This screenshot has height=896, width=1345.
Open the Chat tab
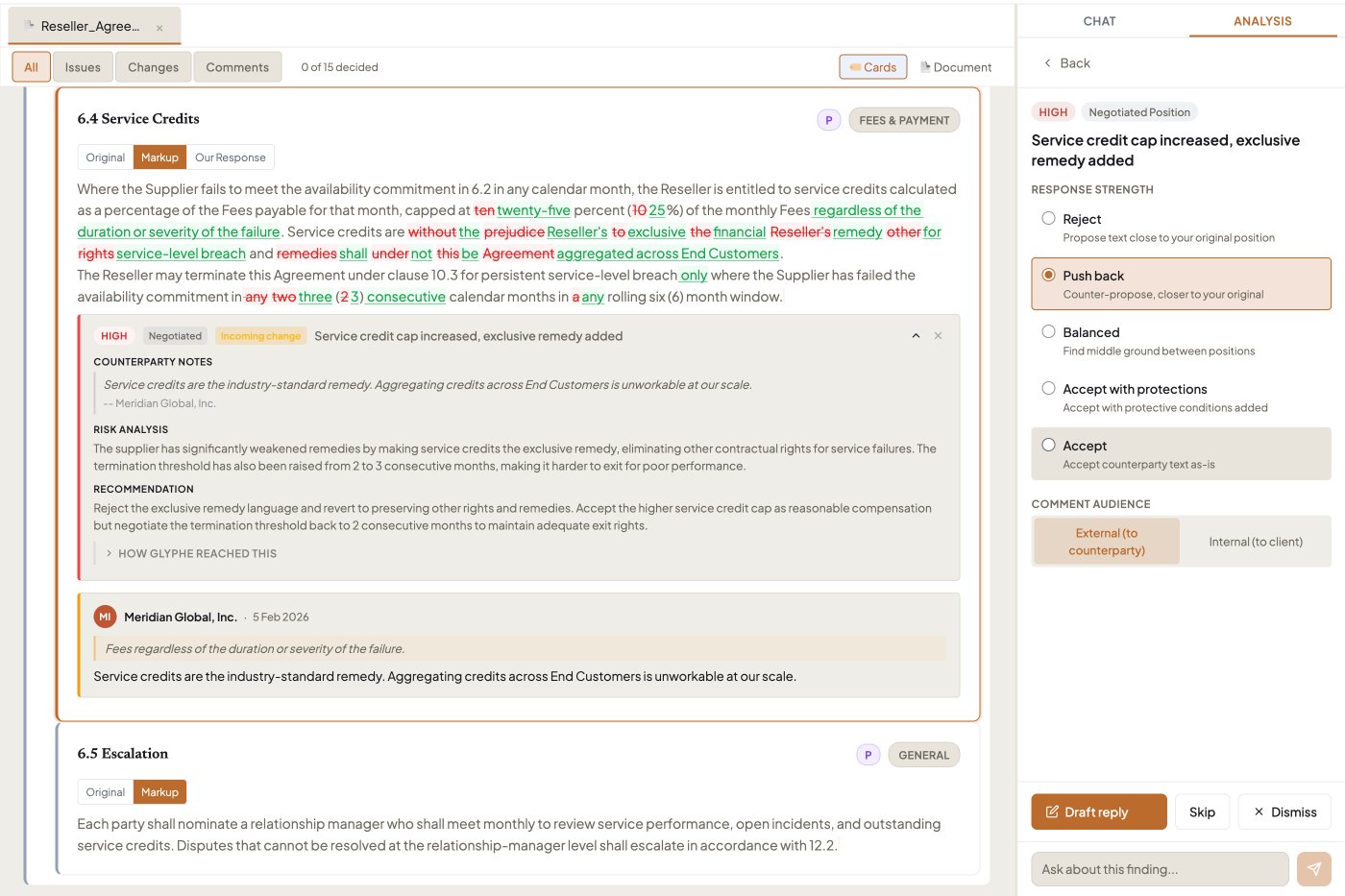tap(1099, 21)
